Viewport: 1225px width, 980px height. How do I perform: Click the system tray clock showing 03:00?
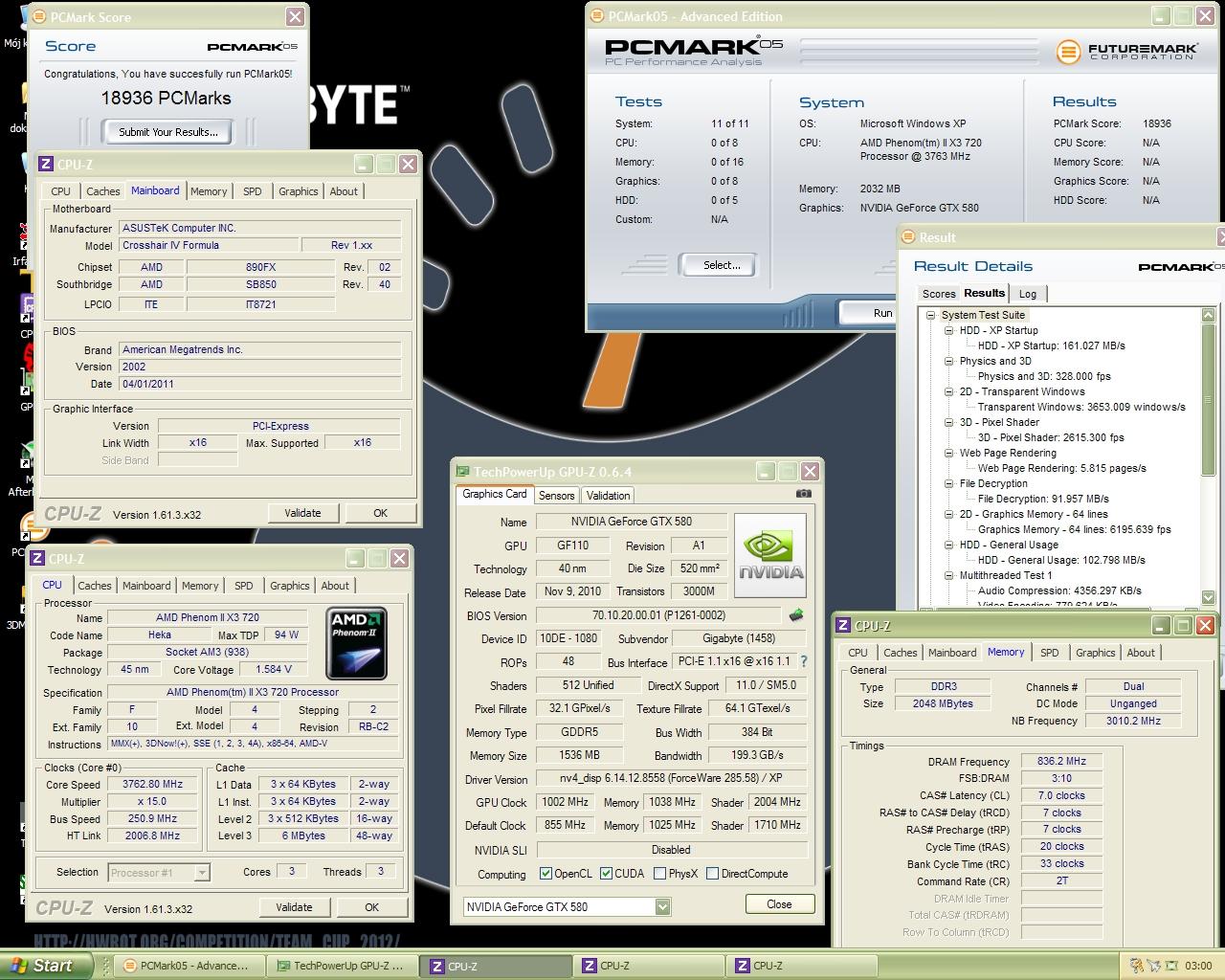point(1197,966)
